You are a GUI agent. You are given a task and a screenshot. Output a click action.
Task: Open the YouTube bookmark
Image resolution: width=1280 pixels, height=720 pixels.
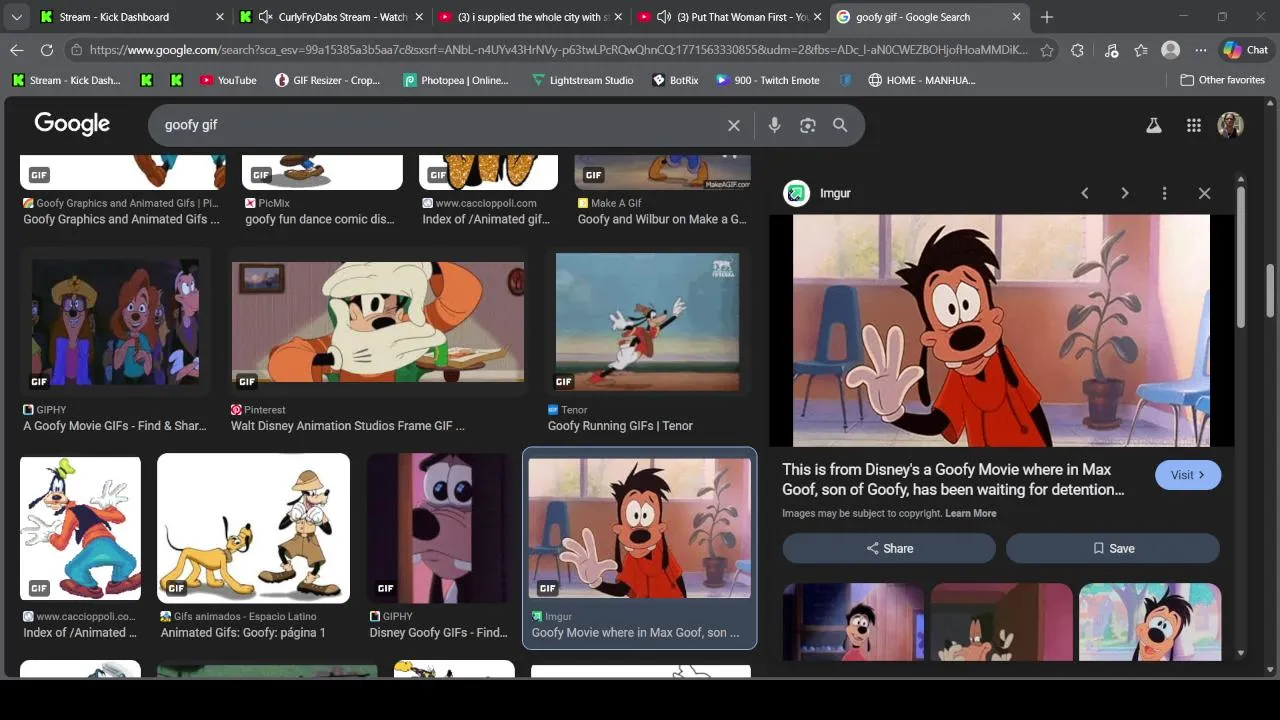pos(228,80)
